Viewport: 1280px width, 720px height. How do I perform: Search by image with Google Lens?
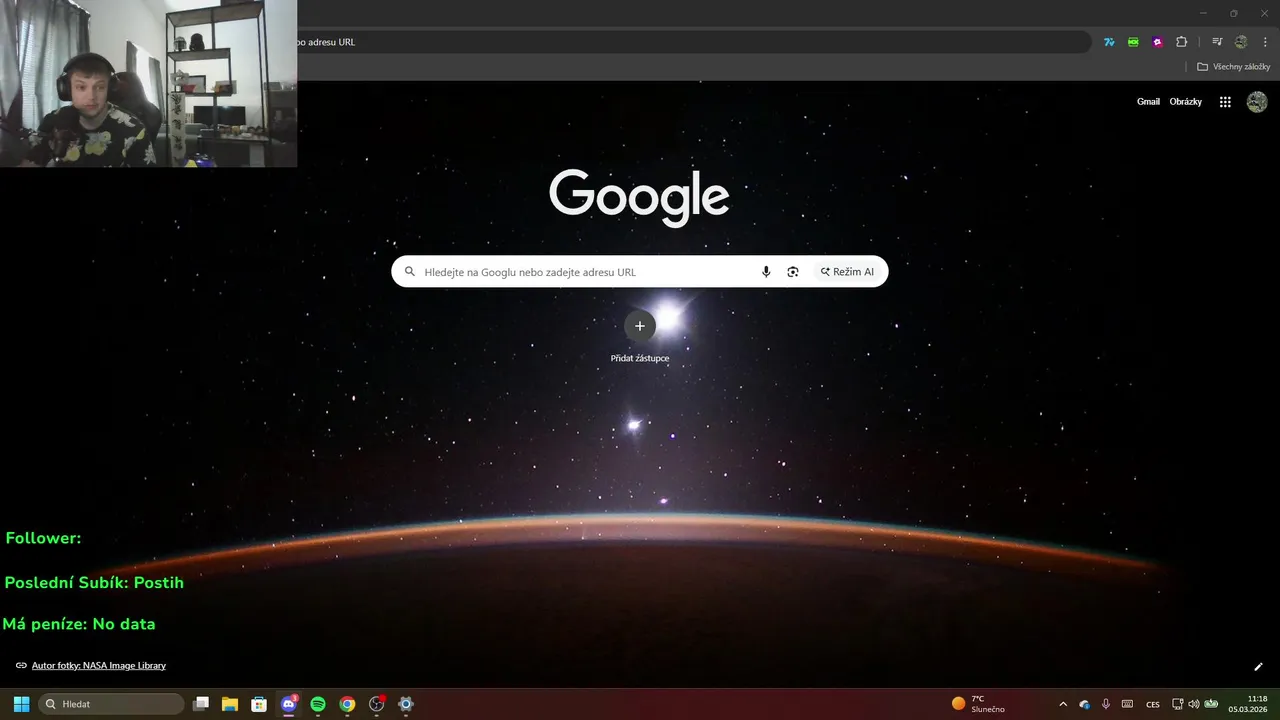coord(793,272)
